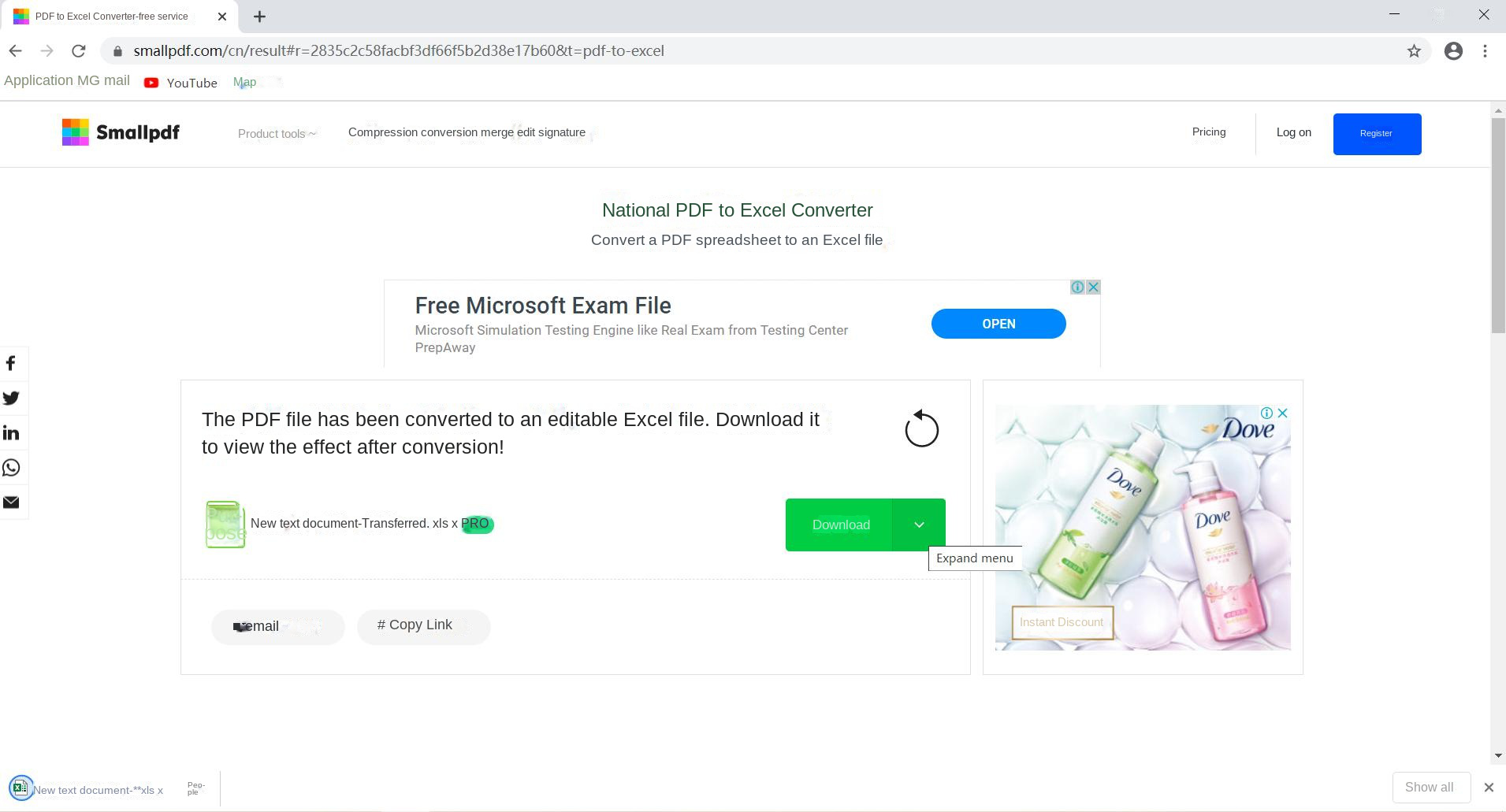Click the PRO badge beside file name
Screen dimensions: 1506x812
(x=477, y=524)
